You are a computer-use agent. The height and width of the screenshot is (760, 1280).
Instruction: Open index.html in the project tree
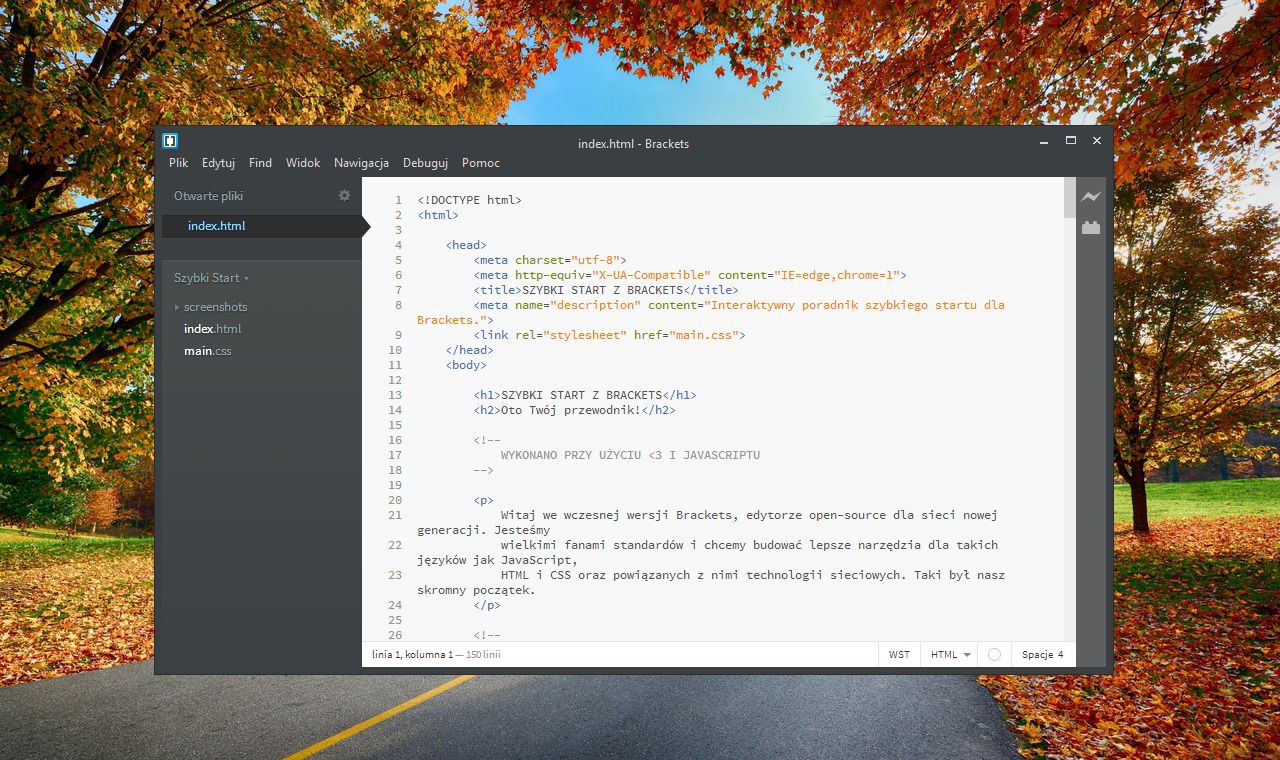click(x=212, y=329)
